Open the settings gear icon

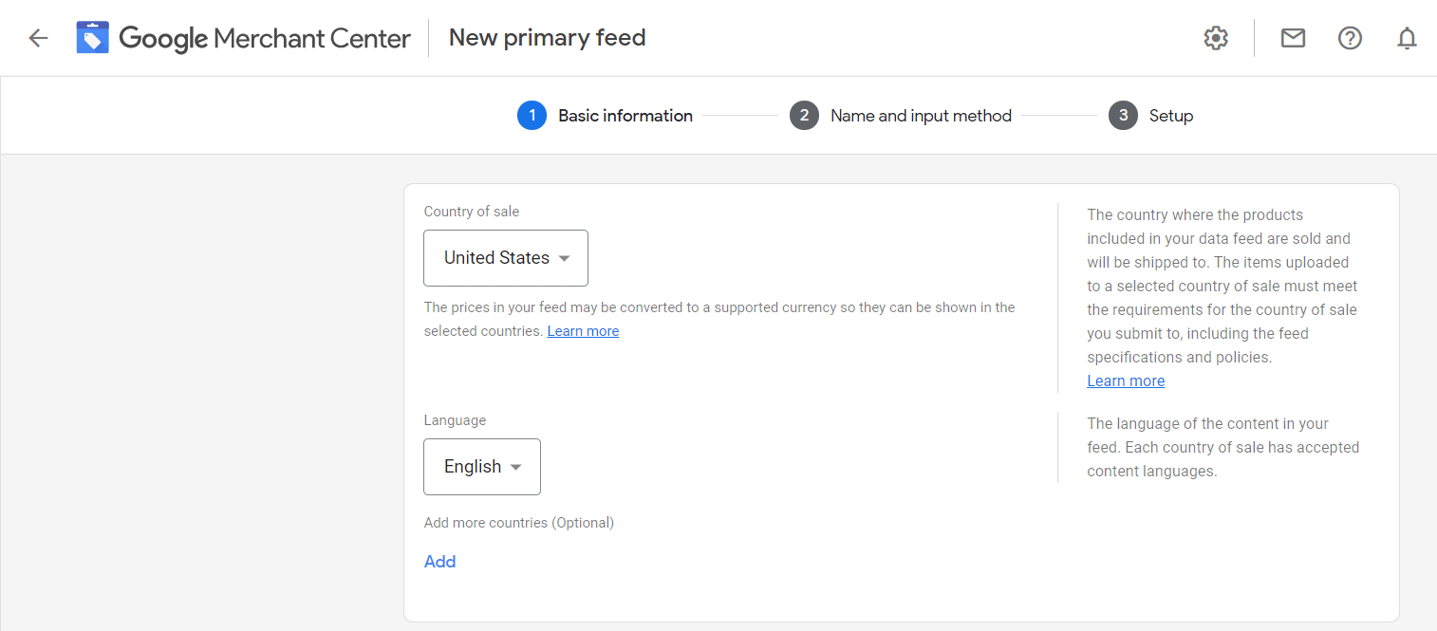(1215, 37)
